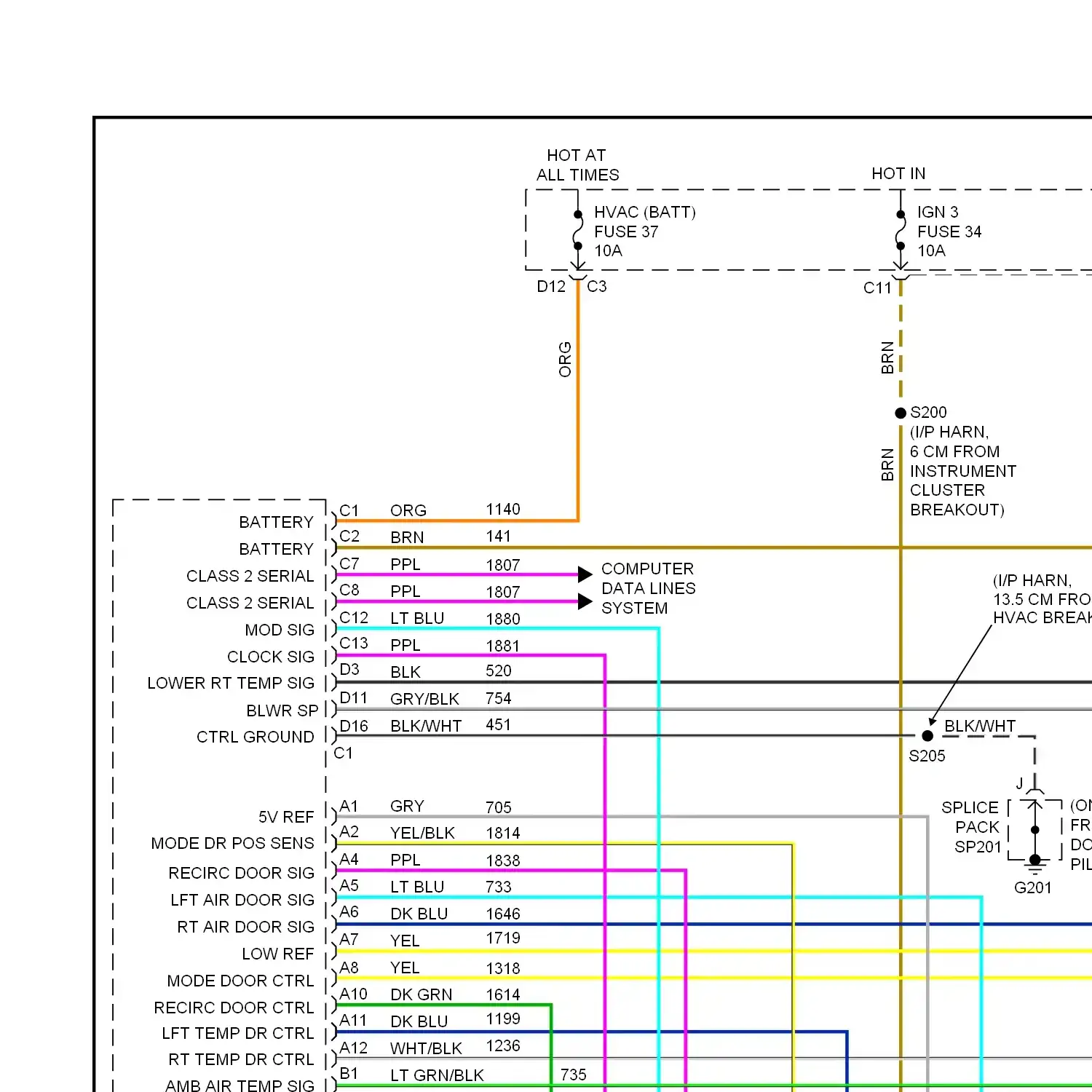Click the 'CLOCK SIG' pin label

click(271, 657)
